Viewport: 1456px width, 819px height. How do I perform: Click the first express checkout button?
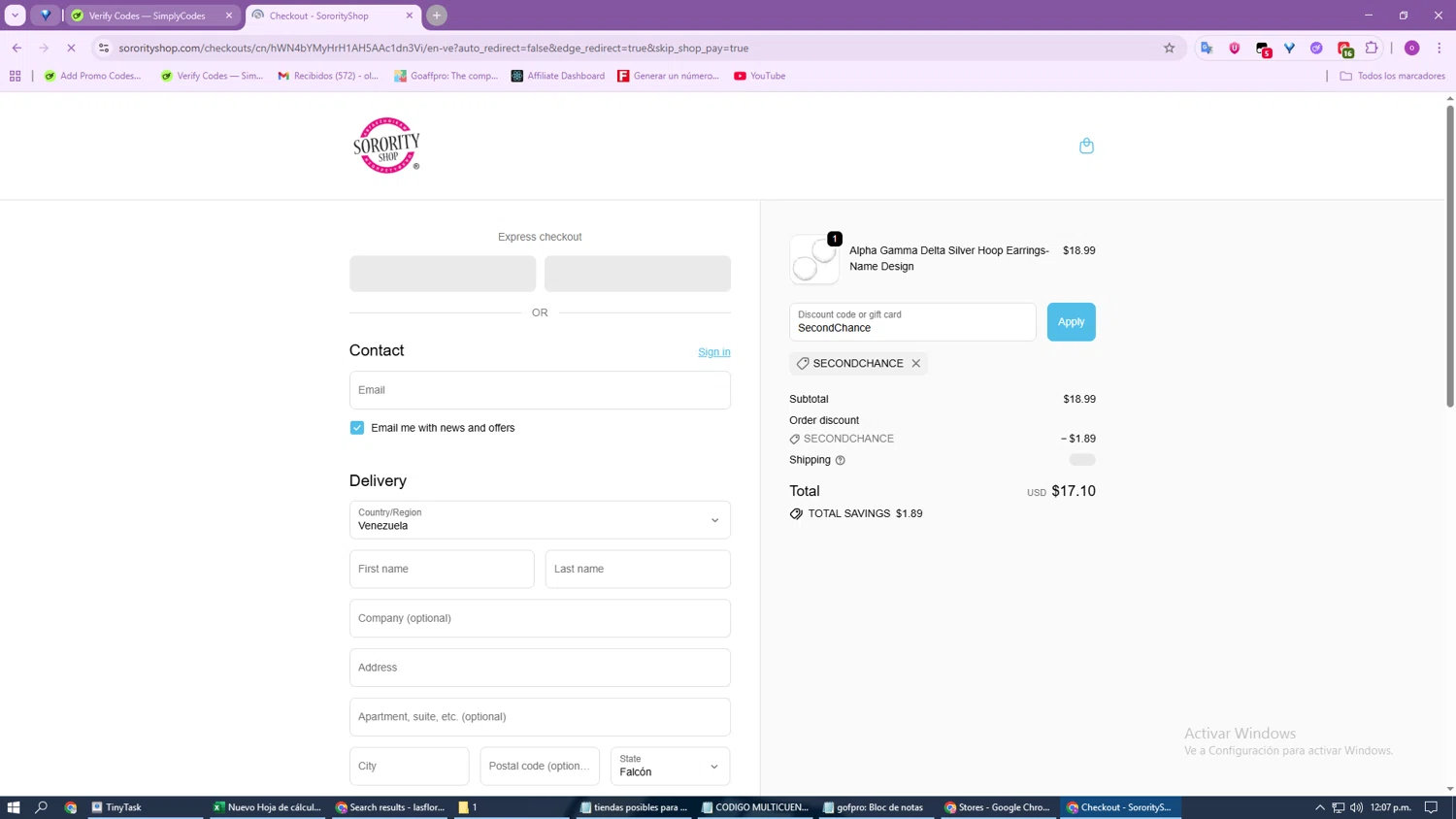point(443,274)
